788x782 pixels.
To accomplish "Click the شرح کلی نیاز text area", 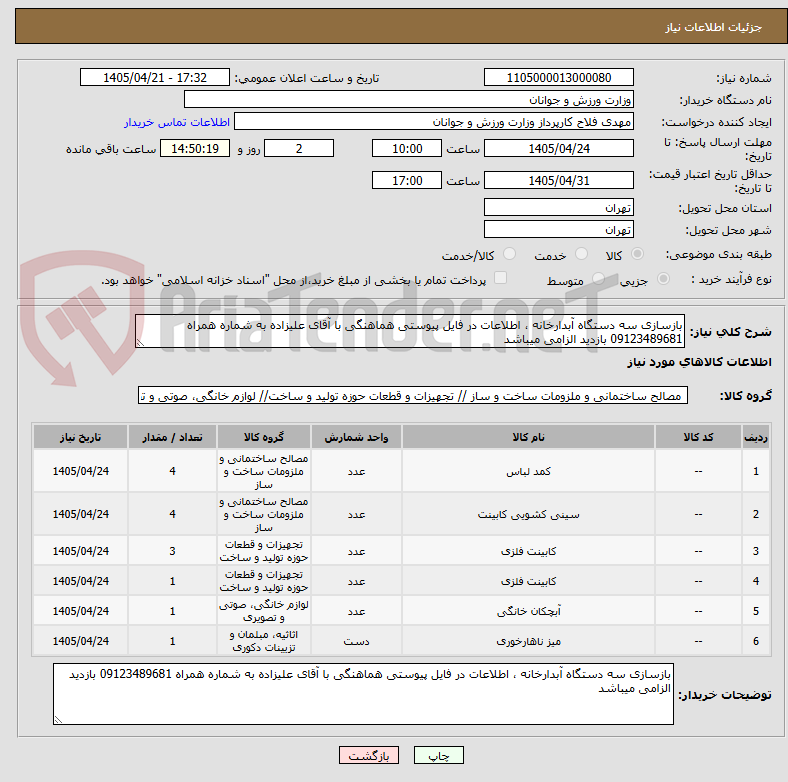I will (410, 331).
